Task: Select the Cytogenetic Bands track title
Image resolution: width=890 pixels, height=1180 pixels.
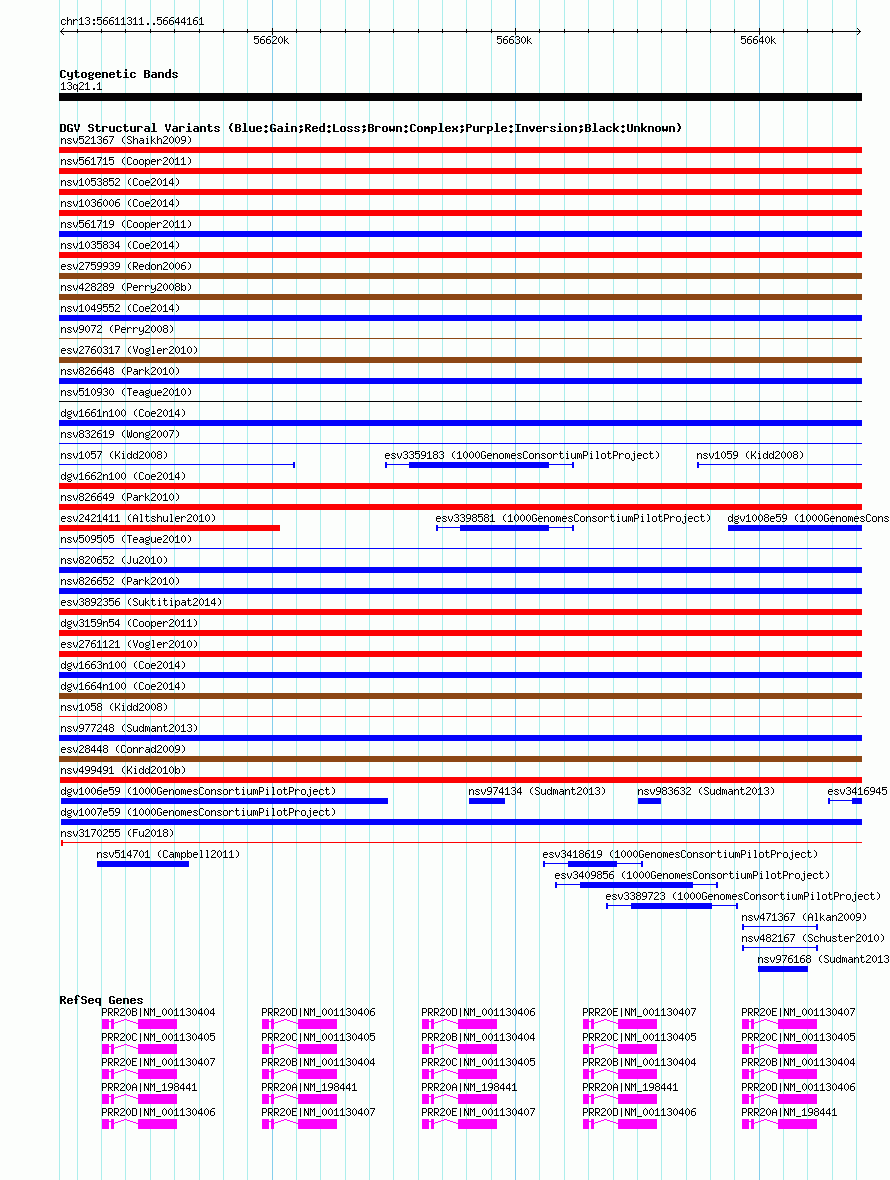Action: pos(119,74)
